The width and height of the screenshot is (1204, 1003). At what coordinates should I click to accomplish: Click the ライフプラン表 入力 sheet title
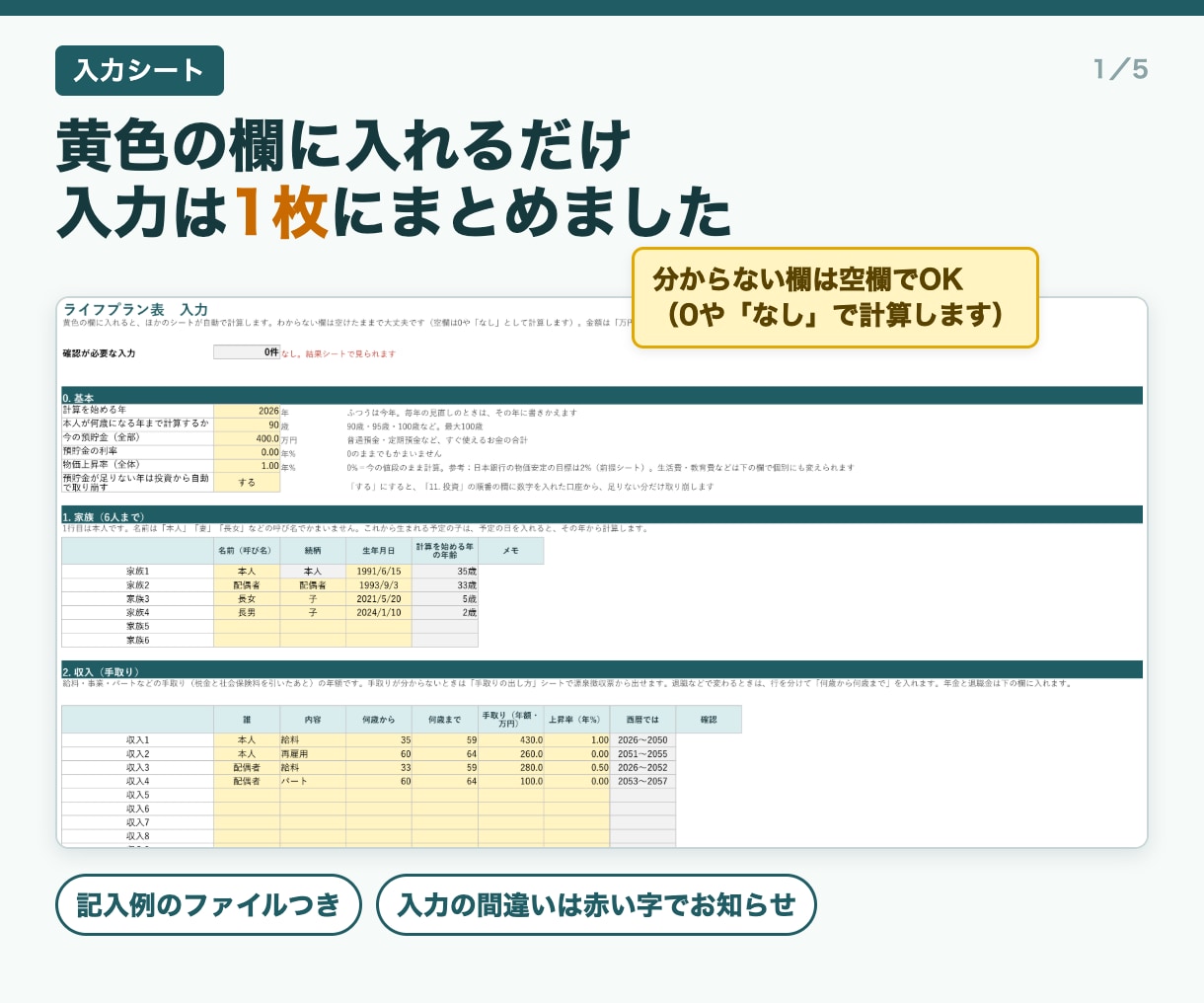pyautogui.click(x=135, y=310)
